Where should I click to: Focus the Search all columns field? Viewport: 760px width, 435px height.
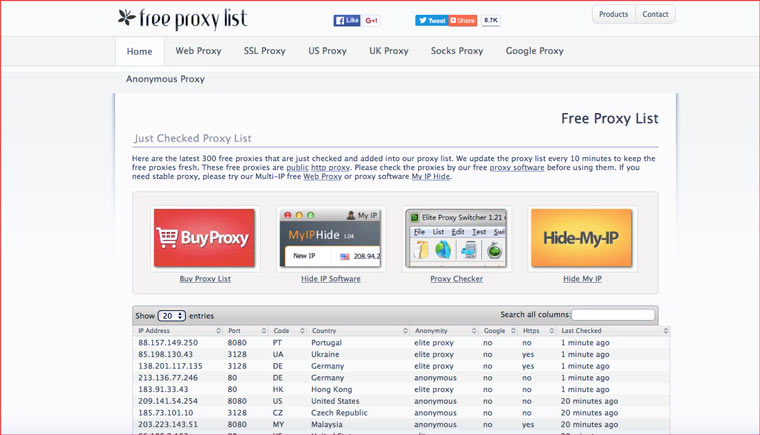click(x=613, y=315)
